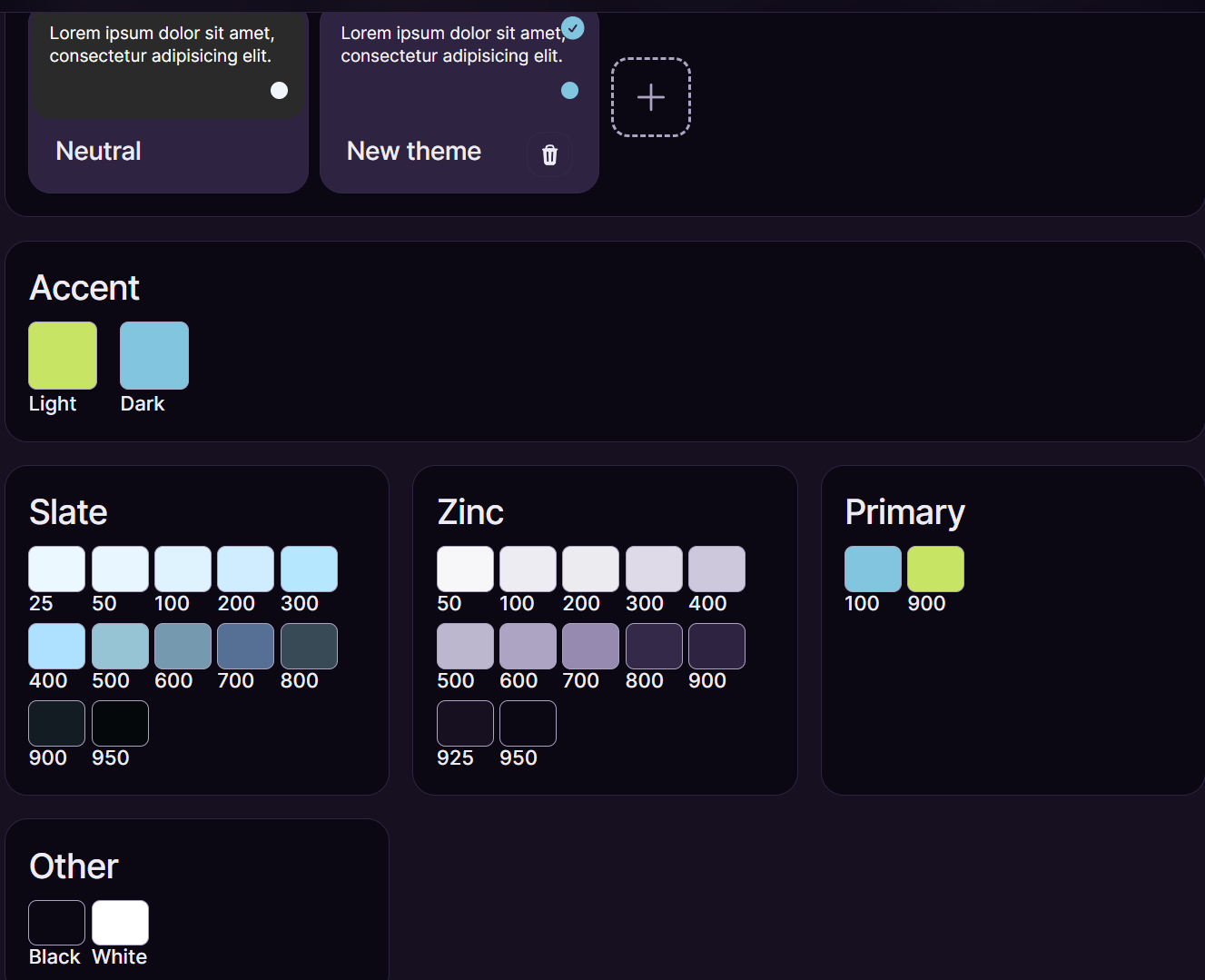Pick the Light accent color swatch

point(63,355)
